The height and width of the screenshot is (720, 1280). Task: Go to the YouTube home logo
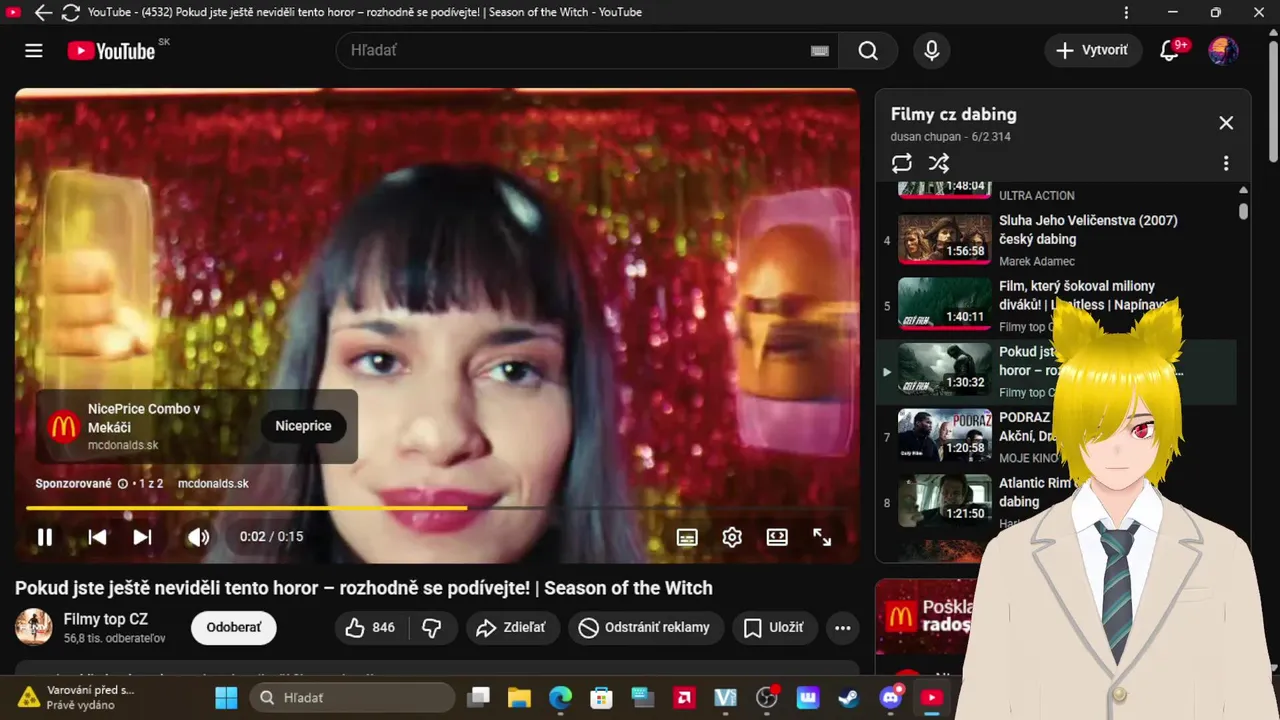coord(112,50)
